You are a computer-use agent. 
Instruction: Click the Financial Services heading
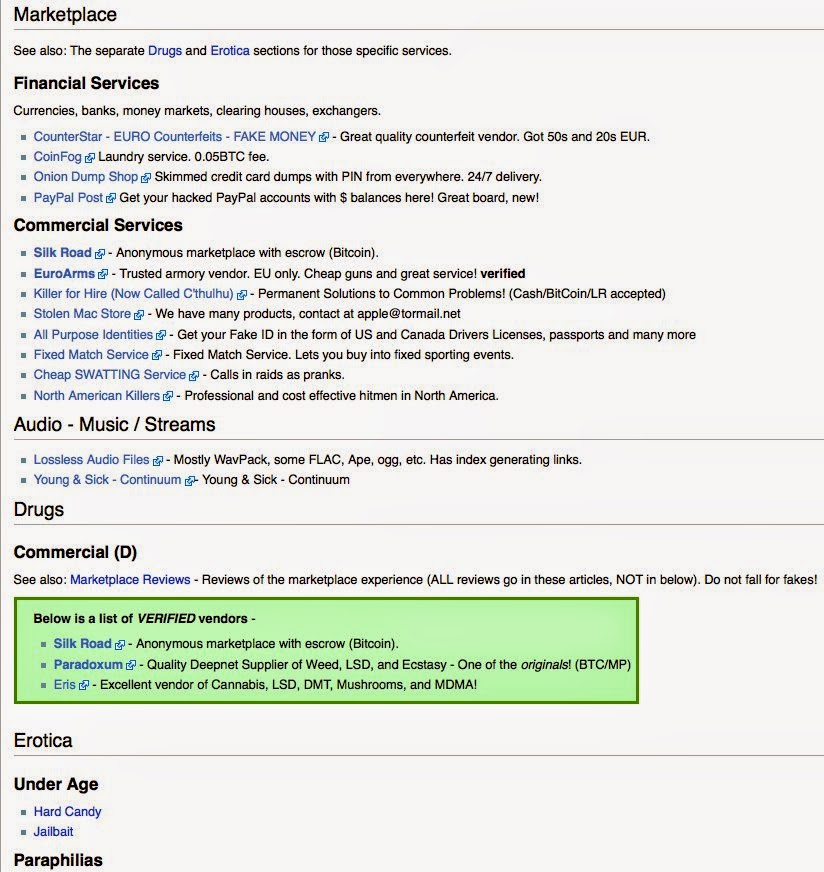pos(86,83)
